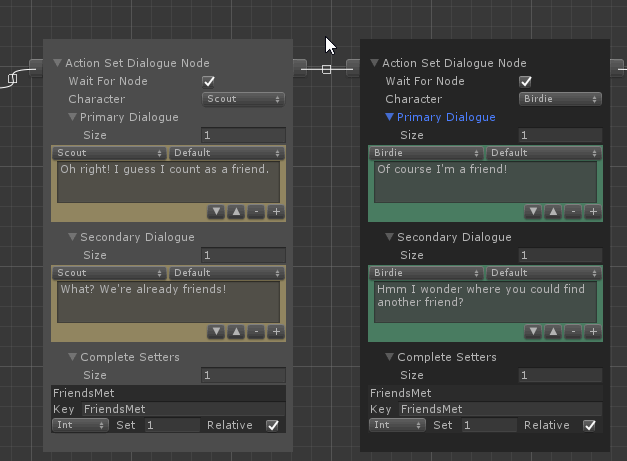627x461 pixels.
Task: Toggle Wait For Node on the Scout node
Action: (209, 82)
